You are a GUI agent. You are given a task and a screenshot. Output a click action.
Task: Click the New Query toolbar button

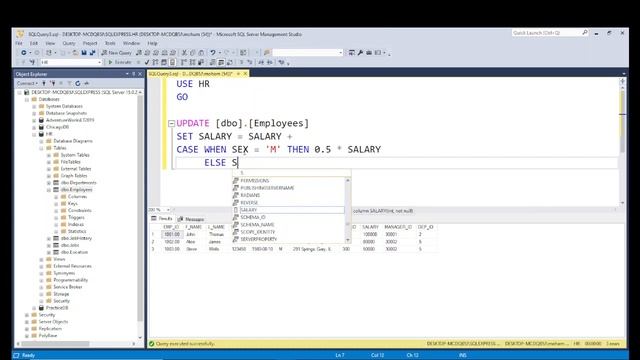pyautogui.click(x=116, y=53)
